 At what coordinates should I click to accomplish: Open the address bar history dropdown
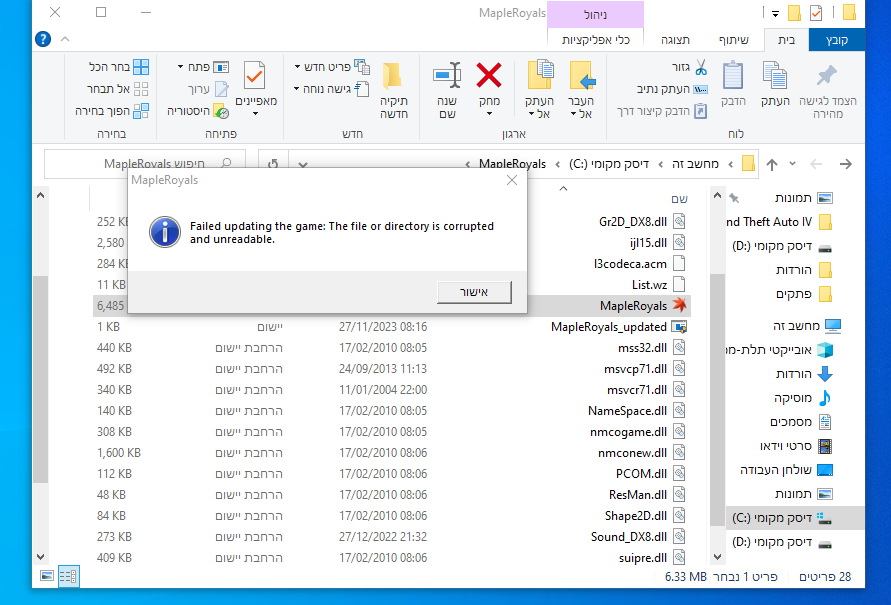point(303,164)
